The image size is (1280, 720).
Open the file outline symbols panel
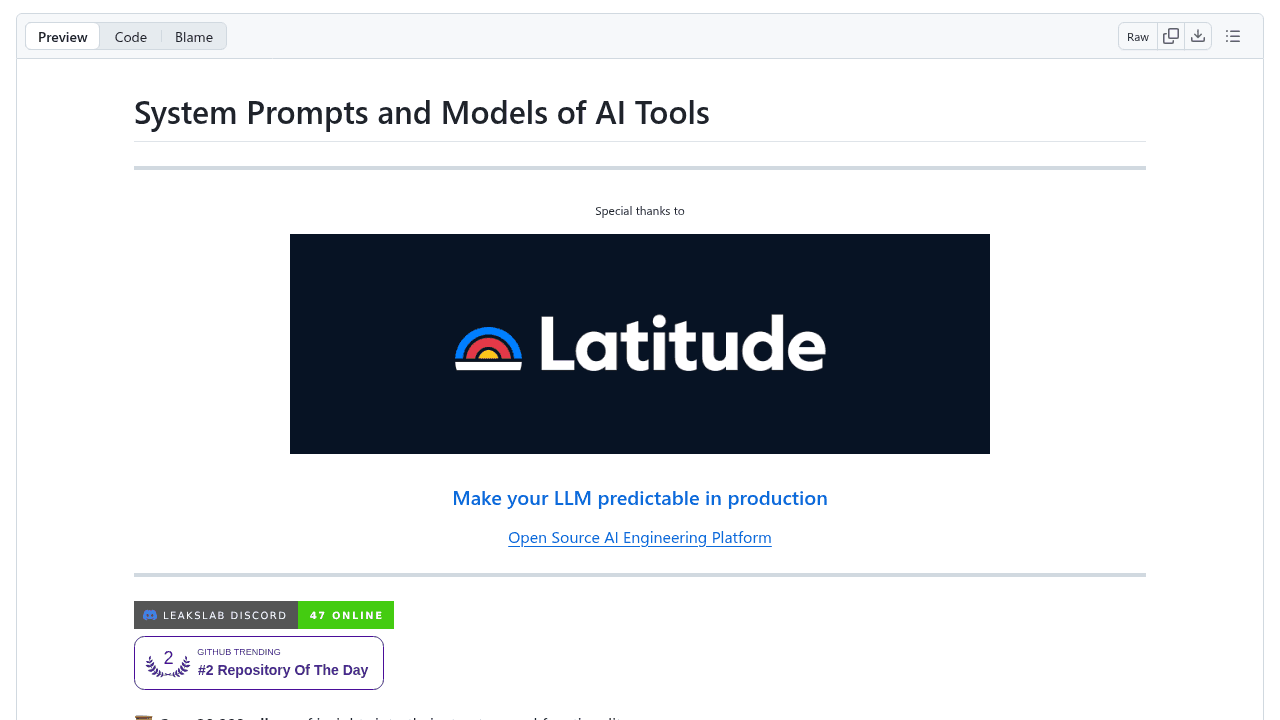point(1232,35)
